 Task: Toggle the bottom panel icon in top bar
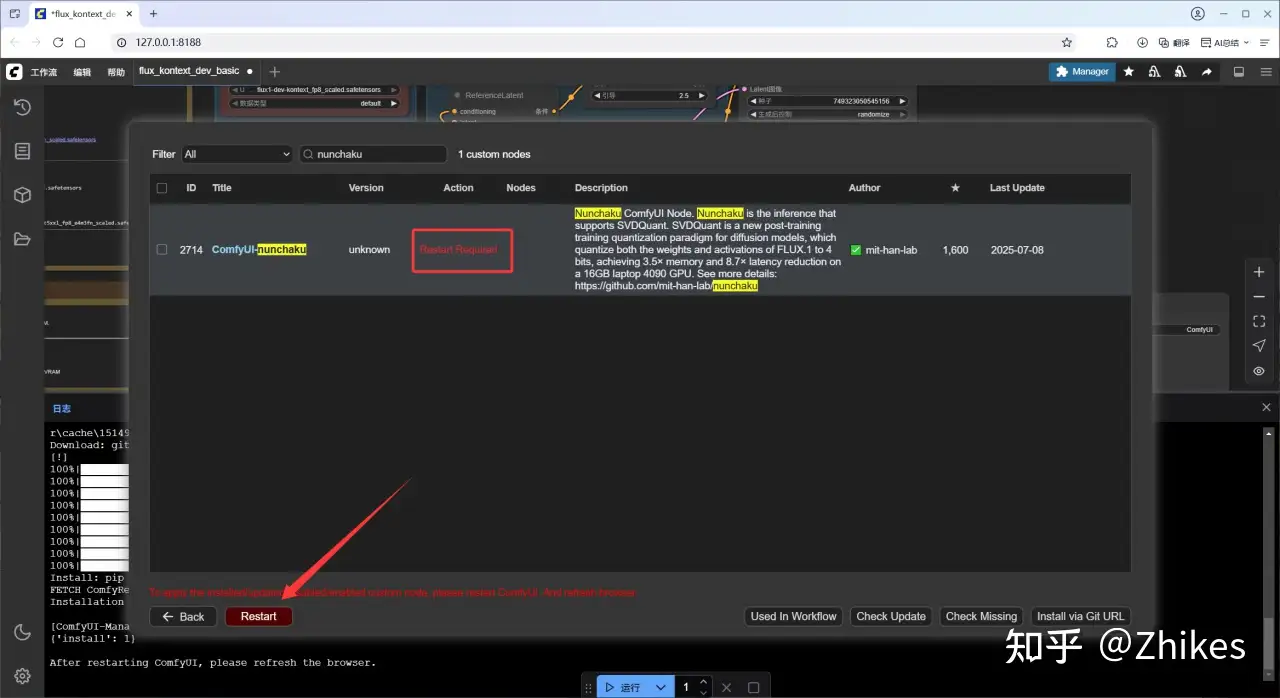(1239, 72)
